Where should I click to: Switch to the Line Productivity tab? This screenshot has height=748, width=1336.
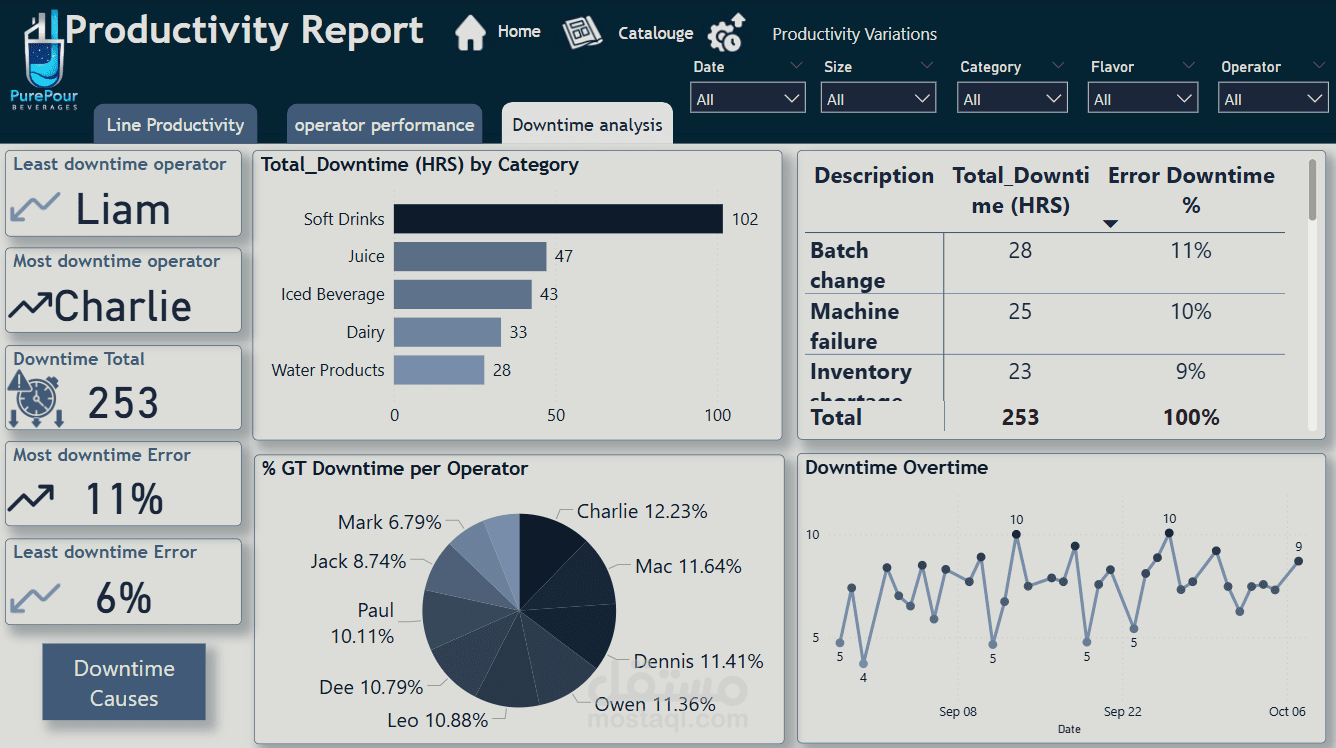[175, 124]
